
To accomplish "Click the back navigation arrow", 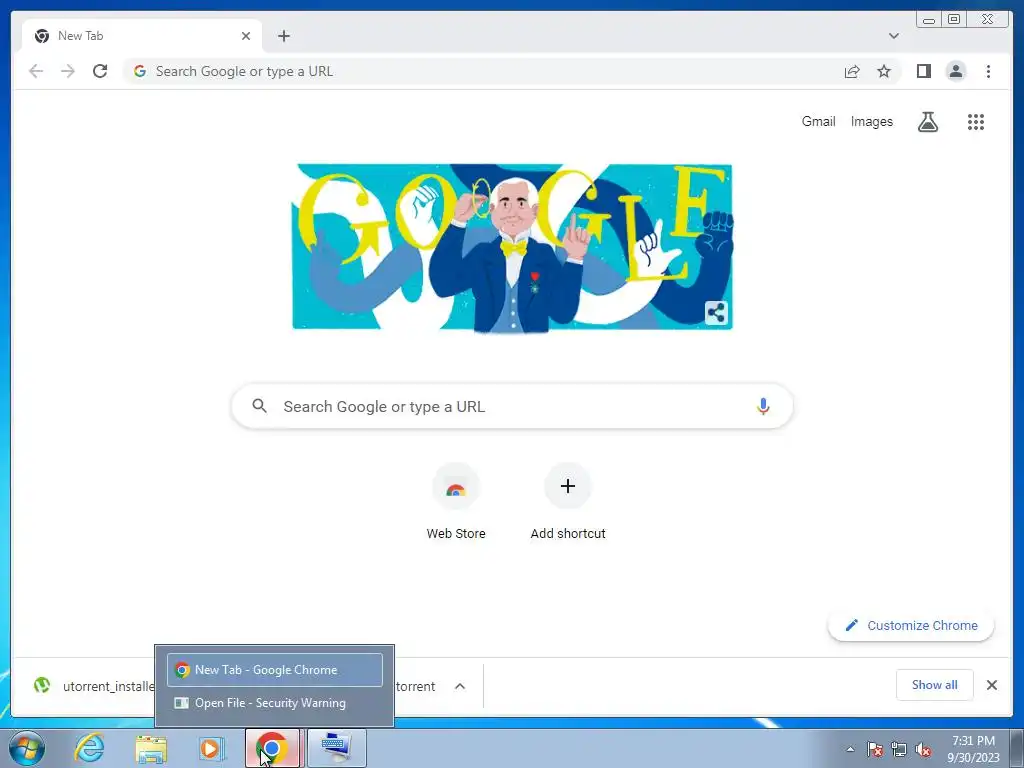I will pos(36,71).
